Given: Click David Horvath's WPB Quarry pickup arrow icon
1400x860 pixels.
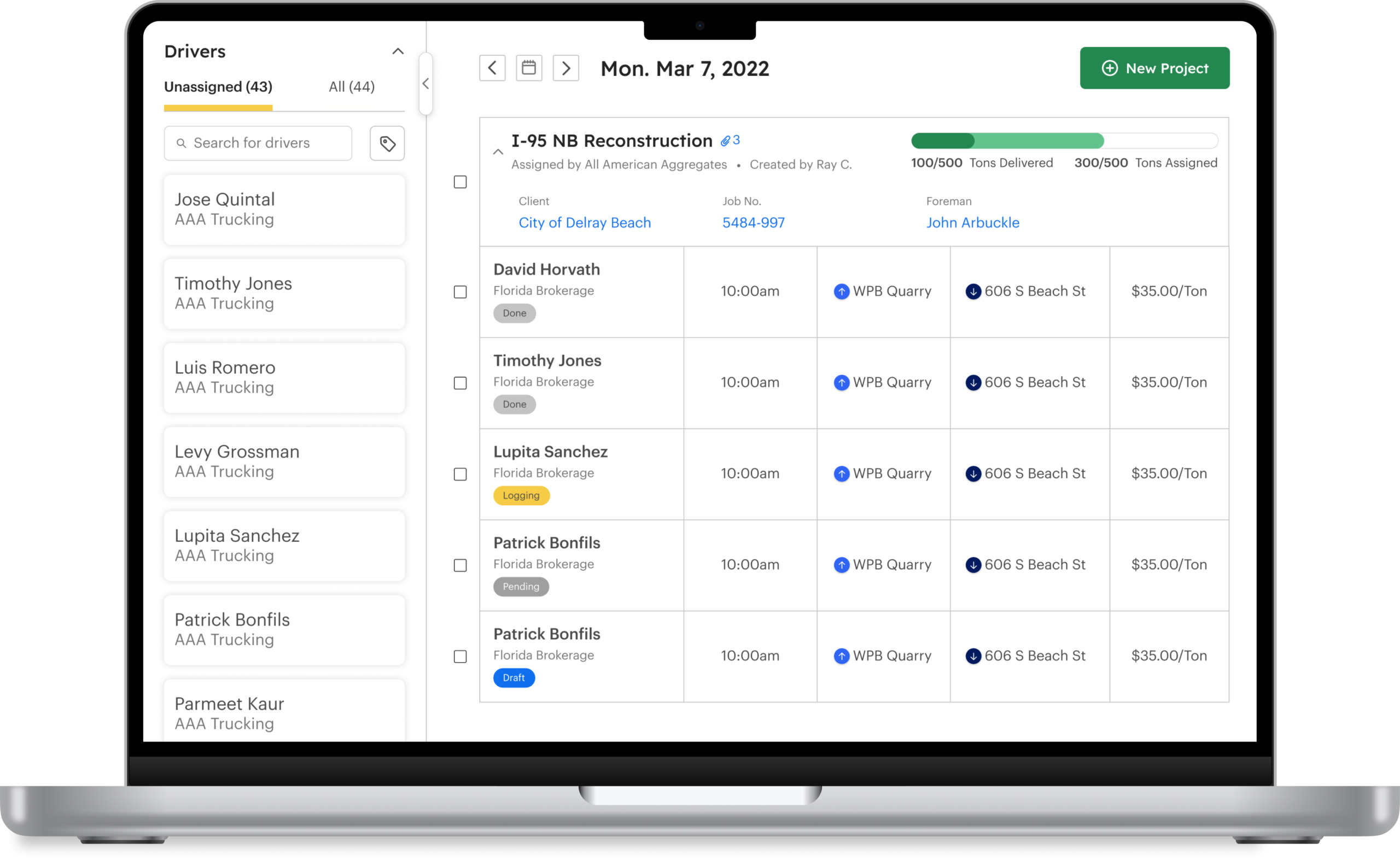Looking at the screenshot, I should (841, 292).
